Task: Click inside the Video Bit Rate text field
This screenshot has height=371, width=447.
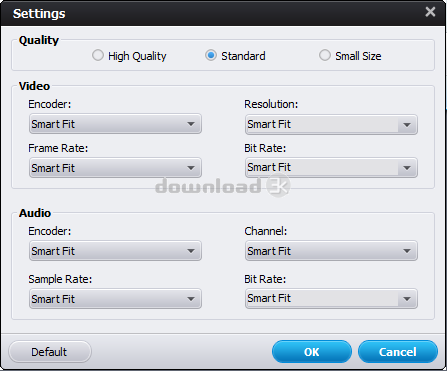Action: 322,167
